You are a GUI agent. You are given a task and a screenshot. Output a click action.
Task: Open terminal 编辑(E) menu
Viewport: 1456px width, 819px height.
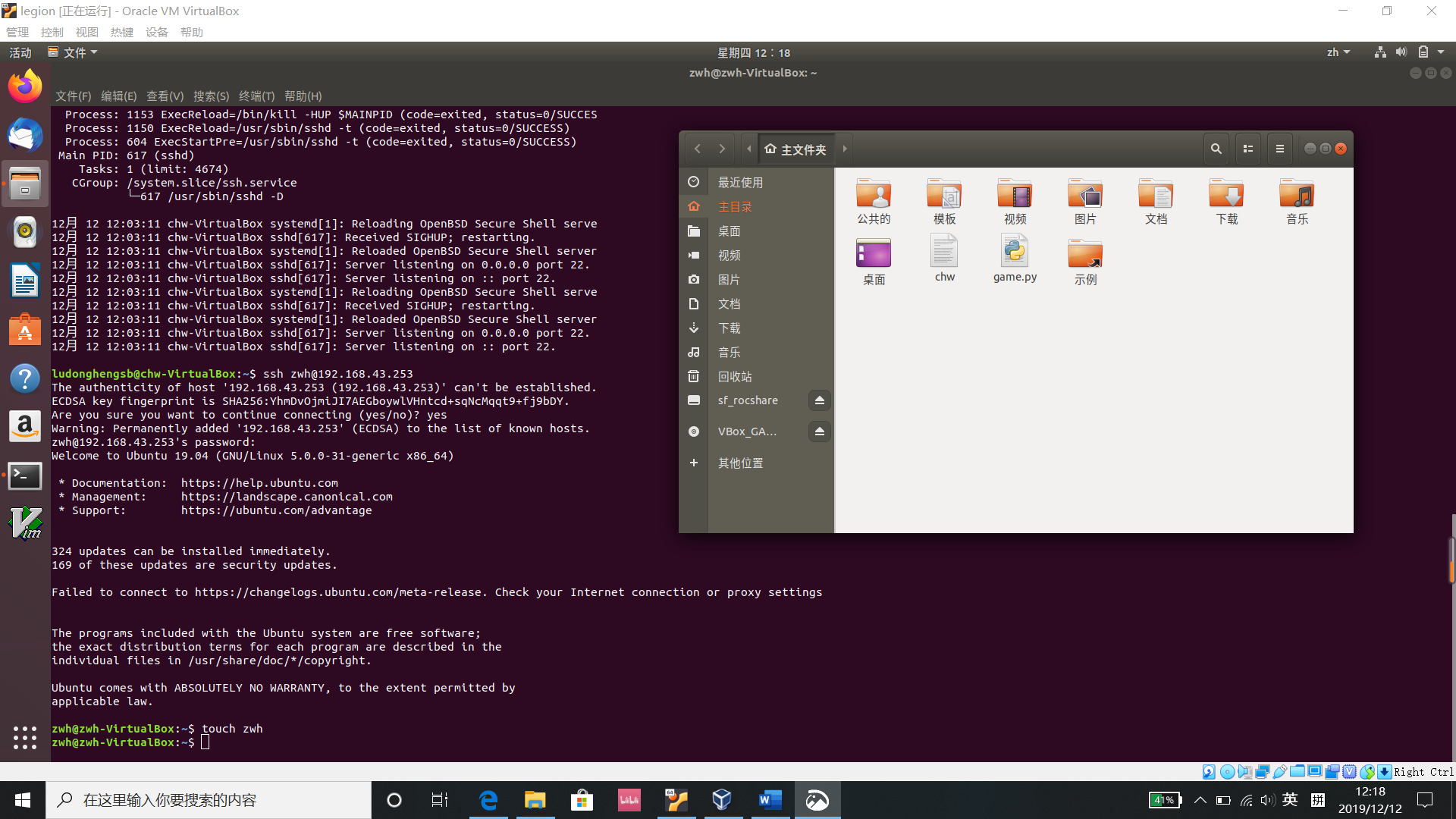coord(119,96)
